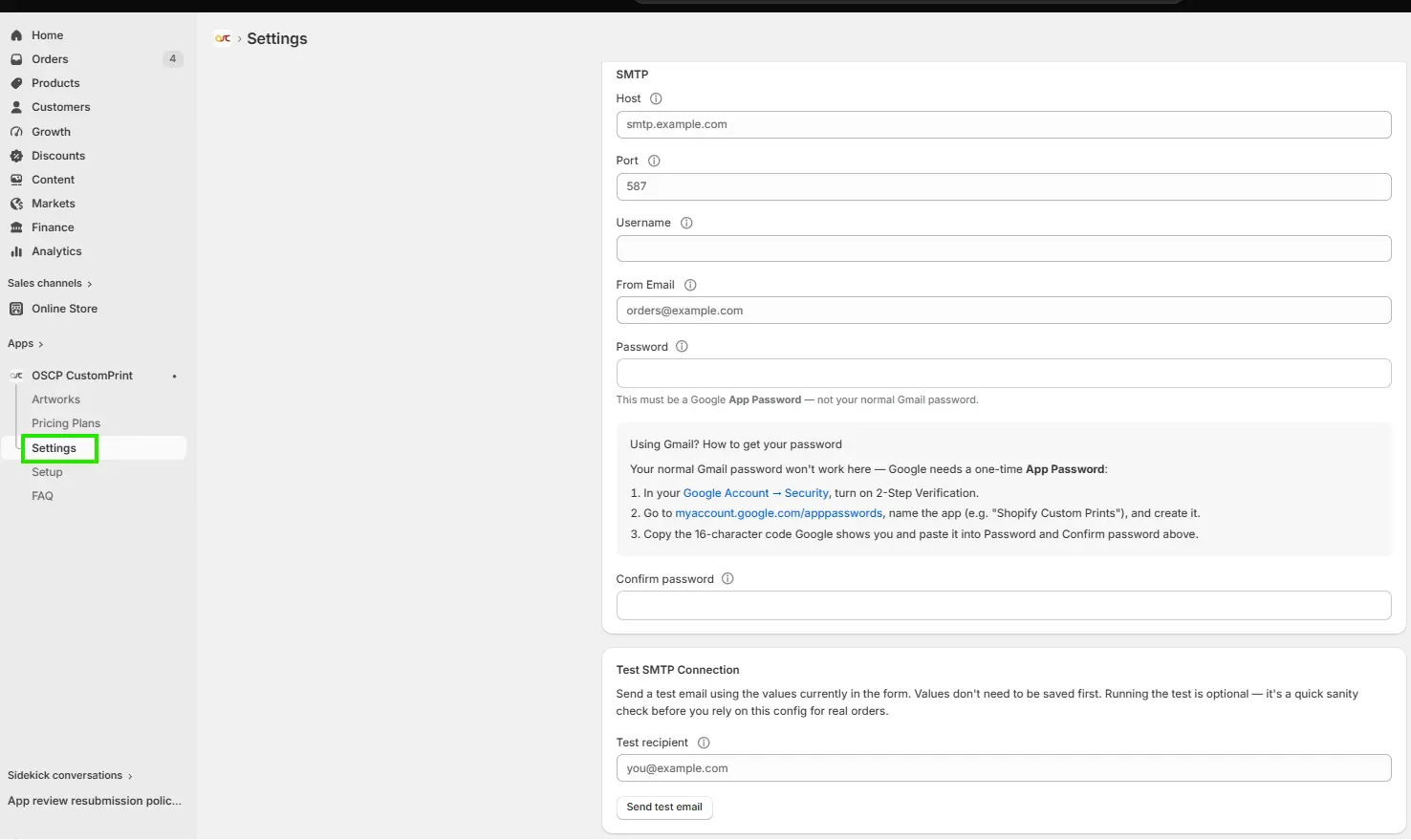Click the Analytics bar chart icon
1411x840 pixels.
16,251
